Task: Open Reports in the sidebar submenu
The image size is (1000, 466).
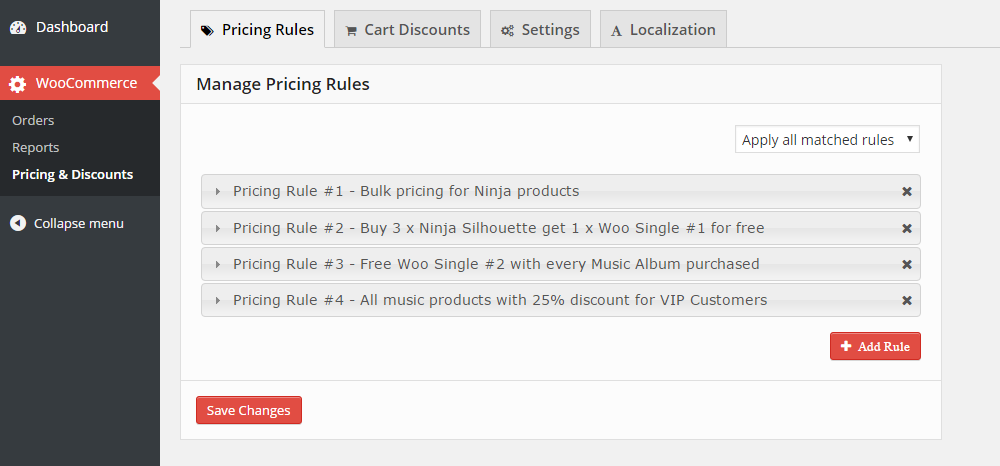Action: [x=36, y=147]
